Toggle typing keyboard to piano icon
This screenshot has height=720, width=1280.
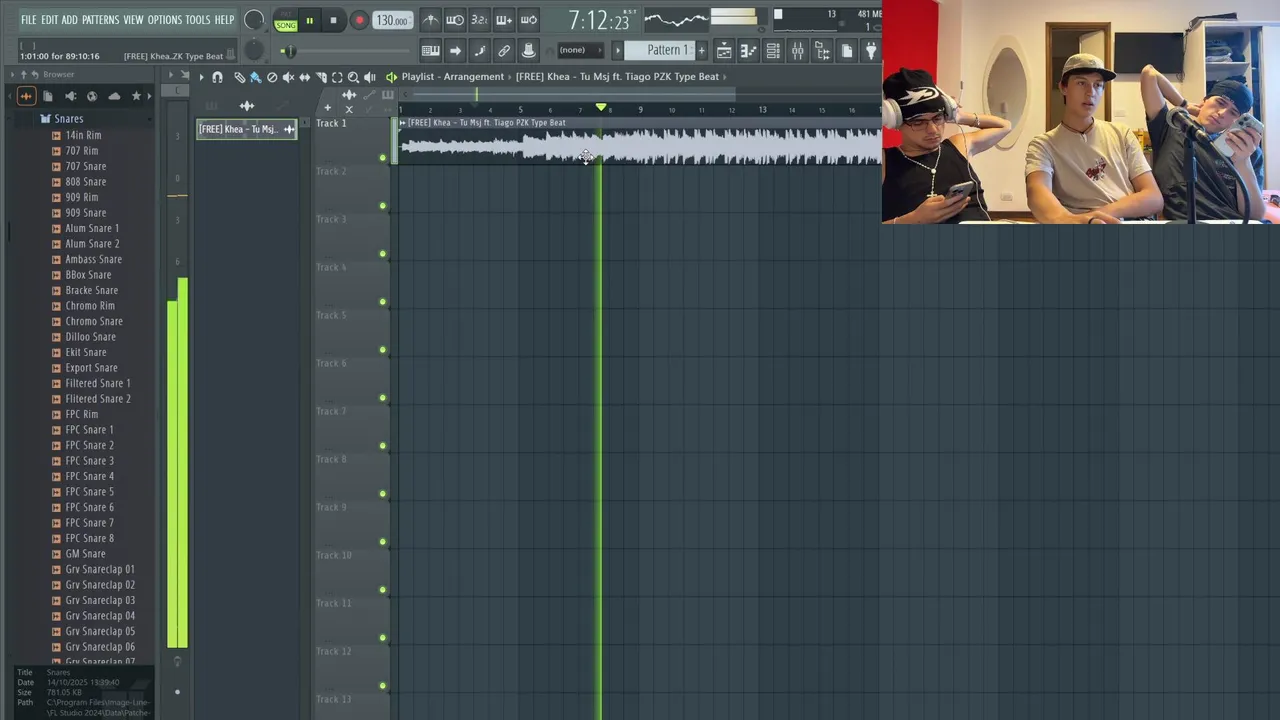(430, 50)
